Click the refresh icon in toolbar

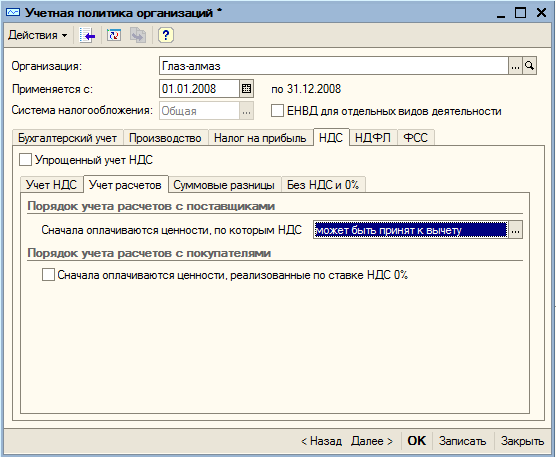point(114,35)
